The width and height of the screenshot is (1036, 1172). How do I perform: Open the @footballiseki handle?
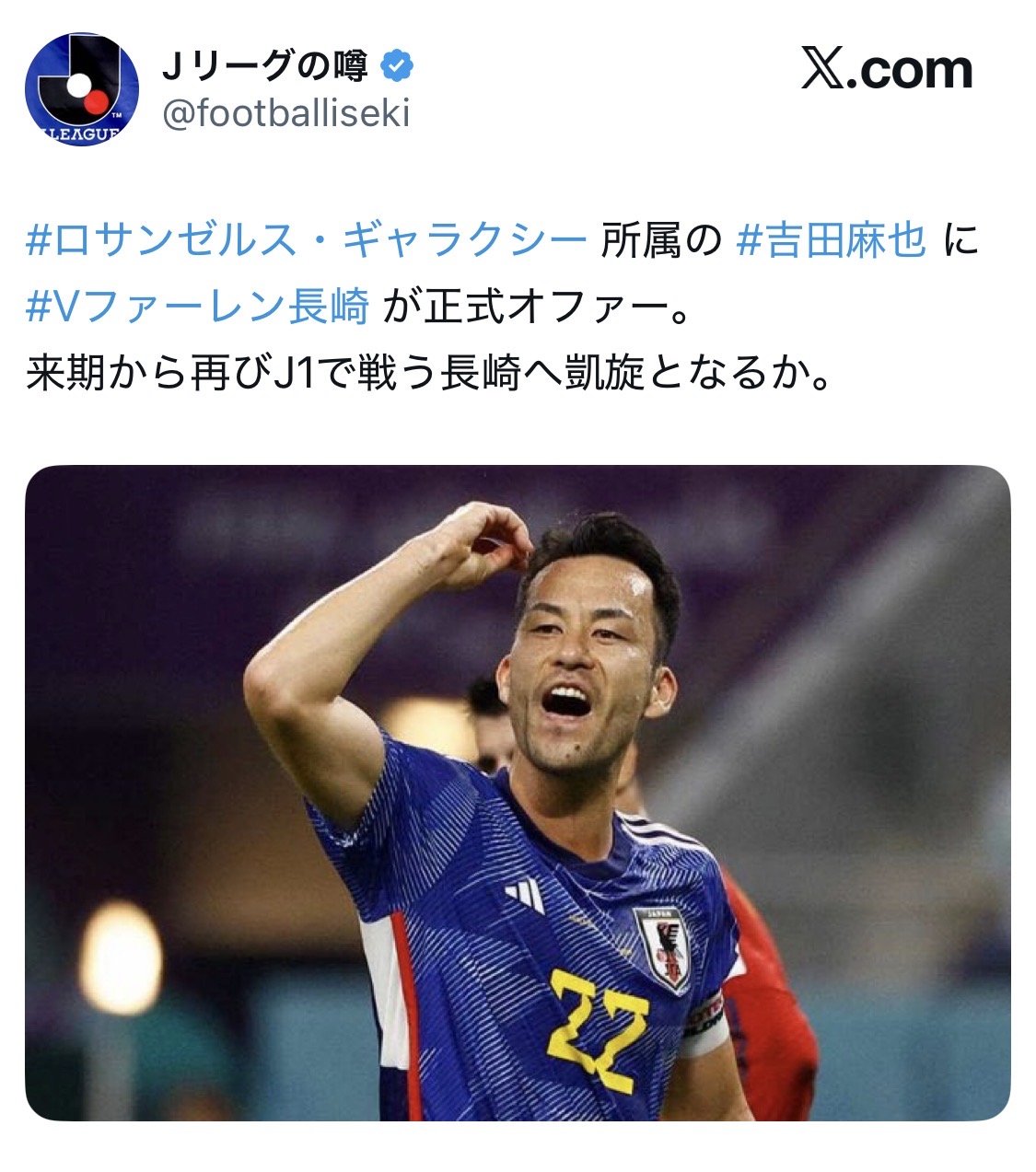pyautogui.click(x=285, y=114)
